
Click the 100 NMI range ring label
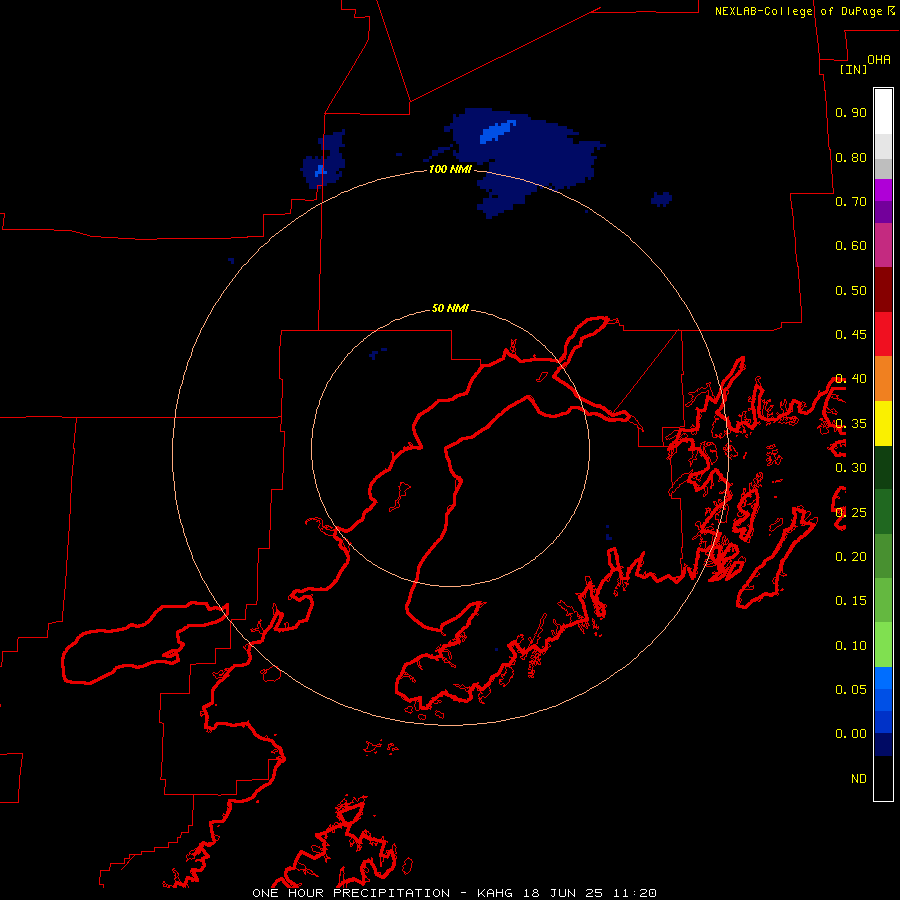[451, 169]
